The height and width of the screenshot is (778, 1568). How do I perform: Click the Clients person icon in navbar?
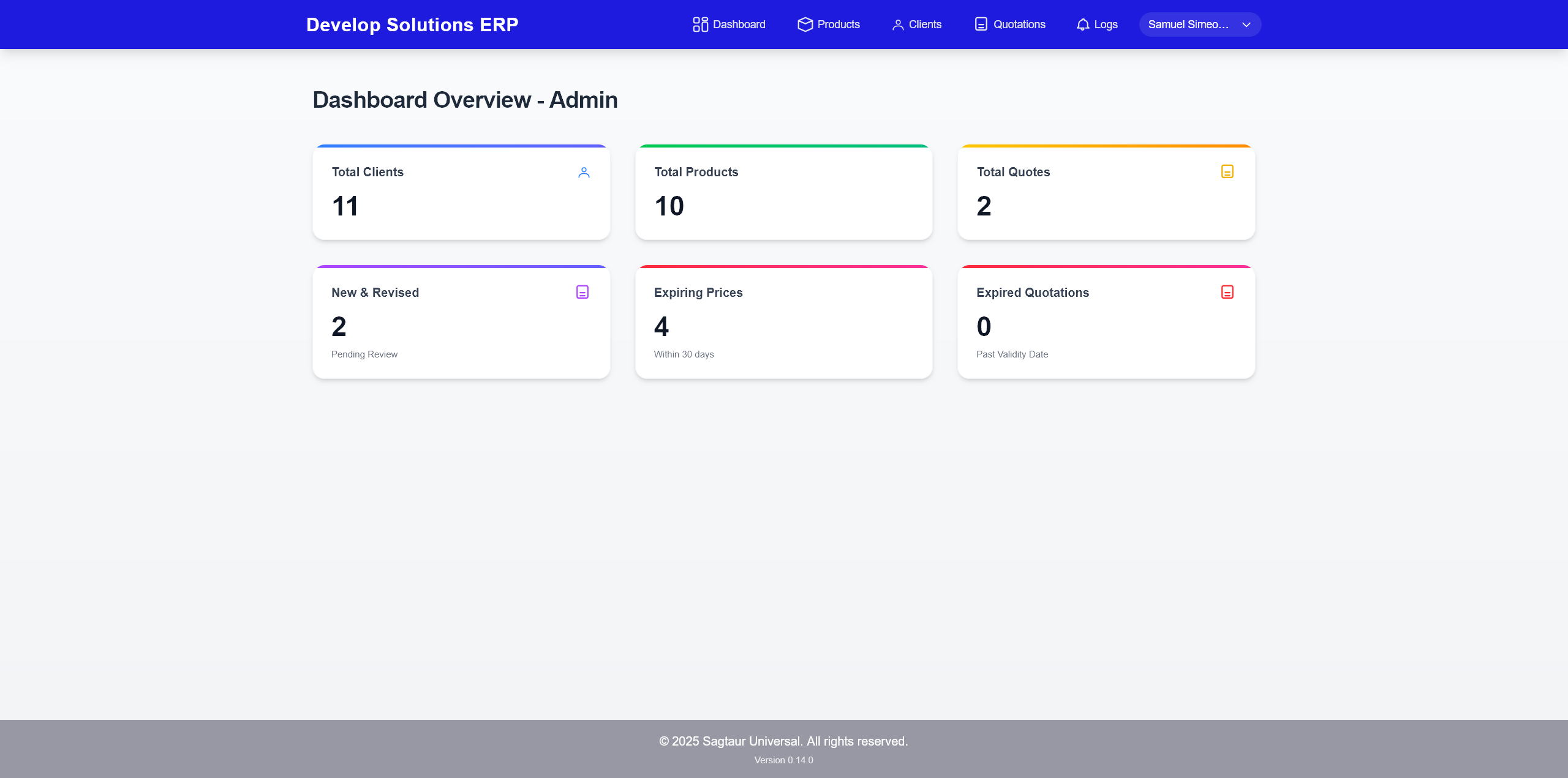tap(897, 24)
